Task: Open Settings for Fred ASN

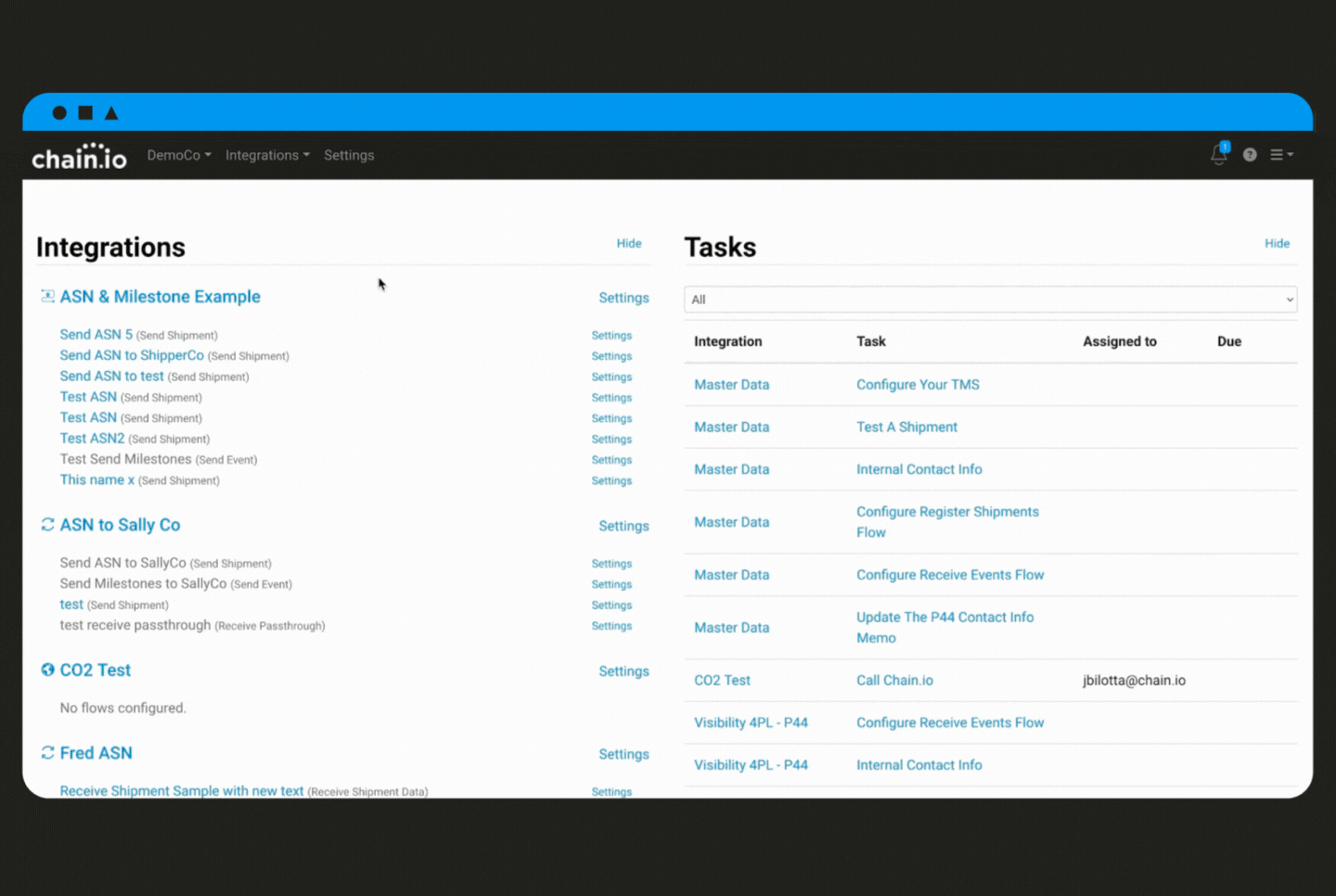Action: 623,754
